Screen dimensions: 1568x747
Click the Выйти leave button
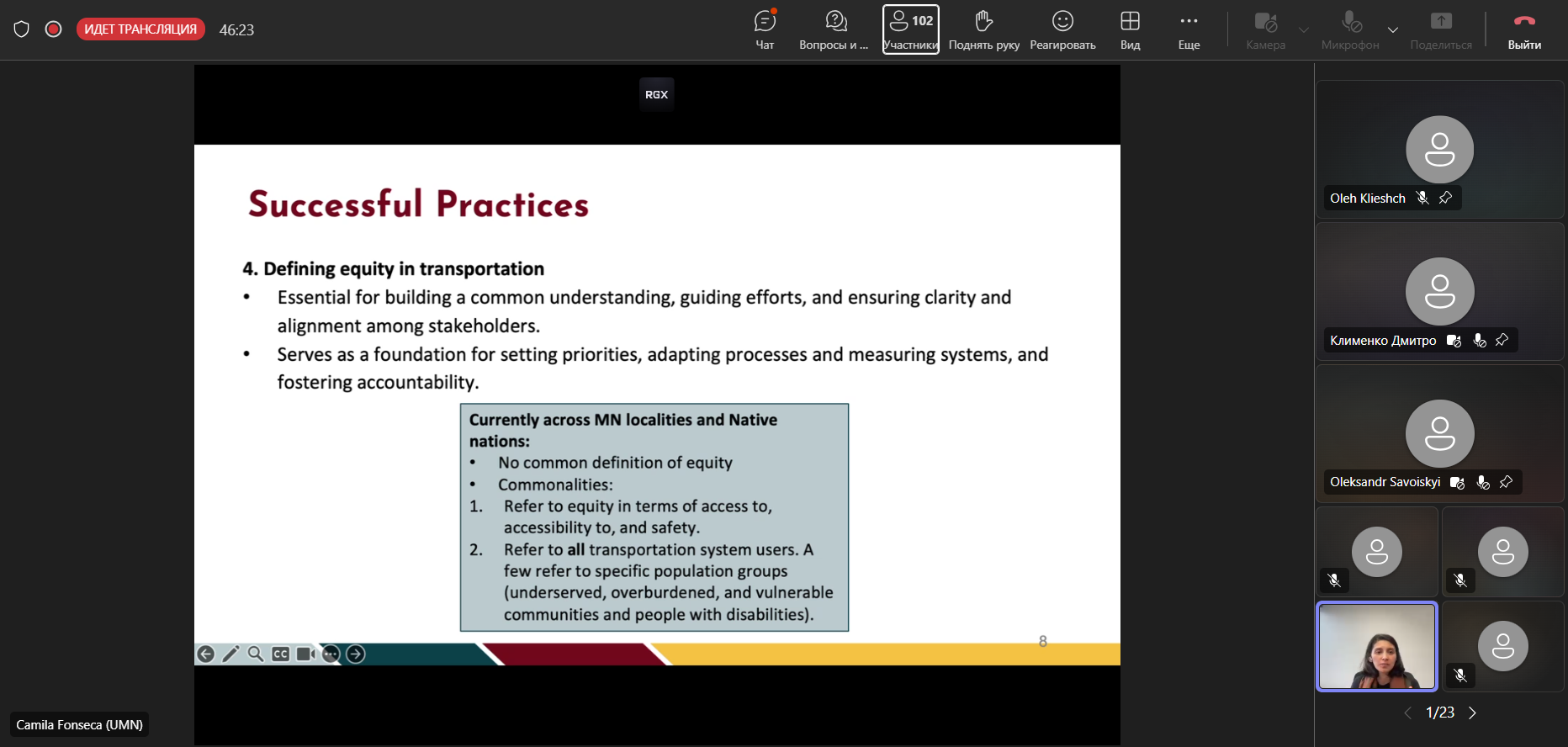(1523, 29)
